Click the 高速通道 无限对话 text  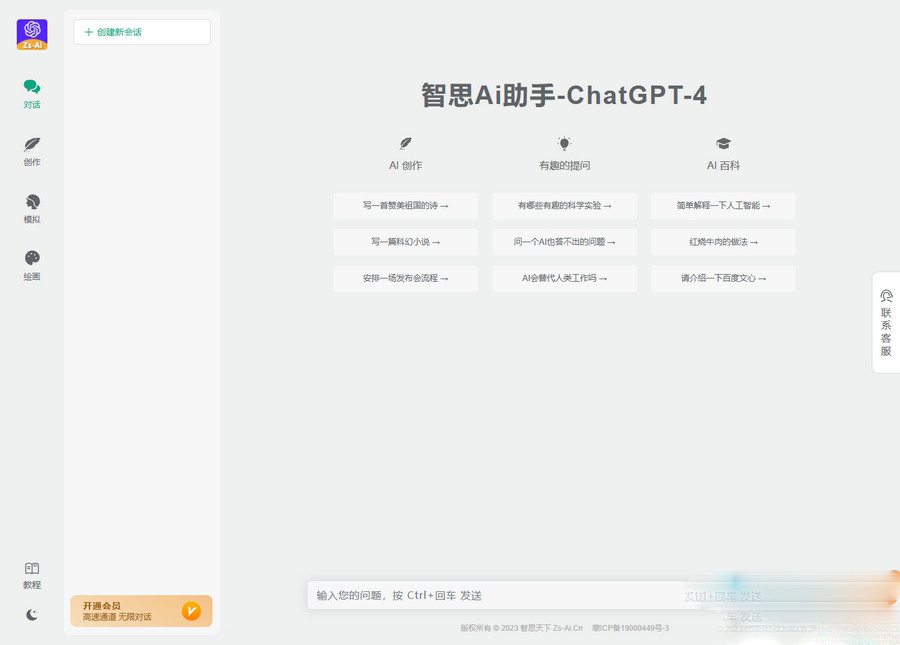(117, 617)
